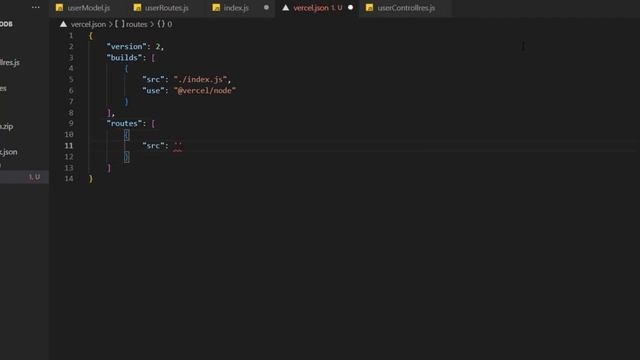640x360 pixels.
Task: Click the Vercel triangle icon on vercel.json tab
Action: coord(286,8)
